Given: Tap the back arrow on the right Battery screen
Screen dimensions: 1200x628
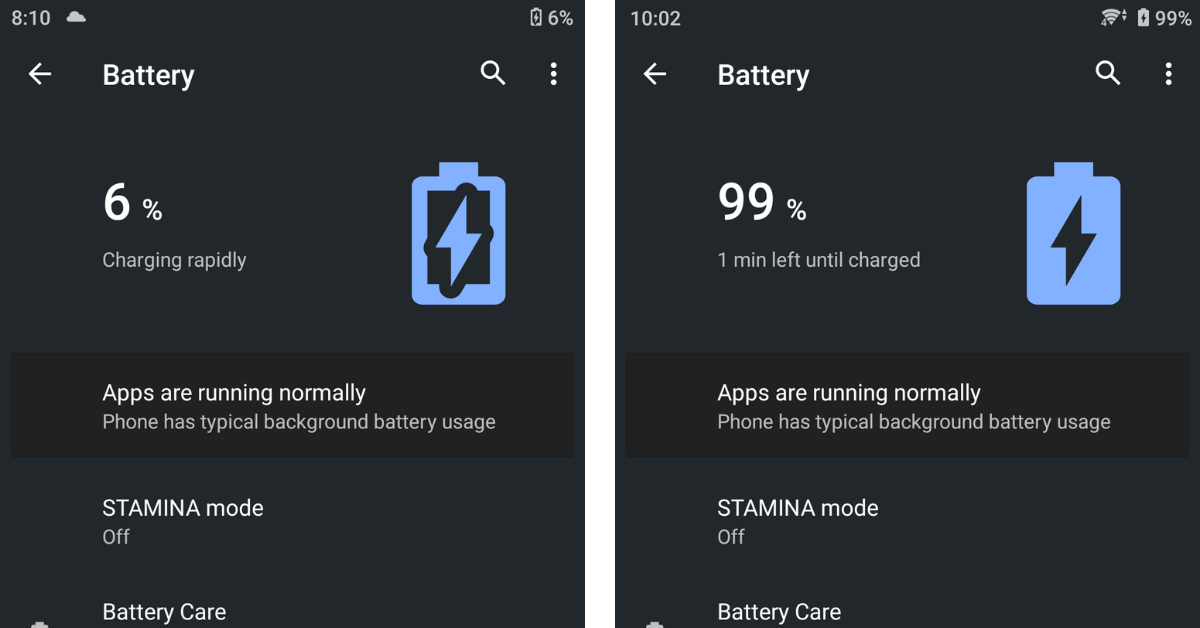Looking at the screenshot, I should 655,74.
